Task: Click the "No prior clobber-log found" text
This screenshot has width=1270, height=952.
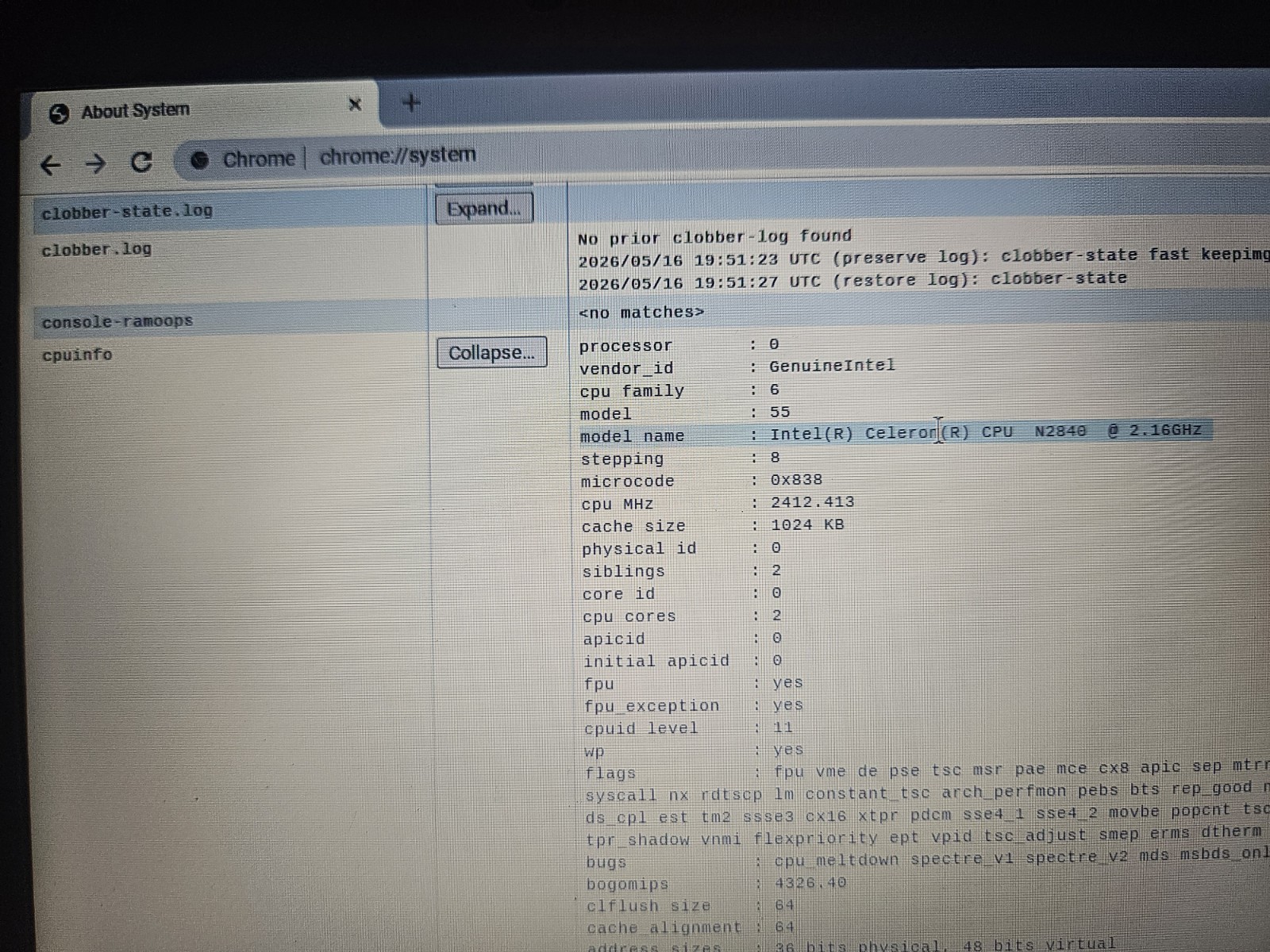Action: (x=714, y=237)
